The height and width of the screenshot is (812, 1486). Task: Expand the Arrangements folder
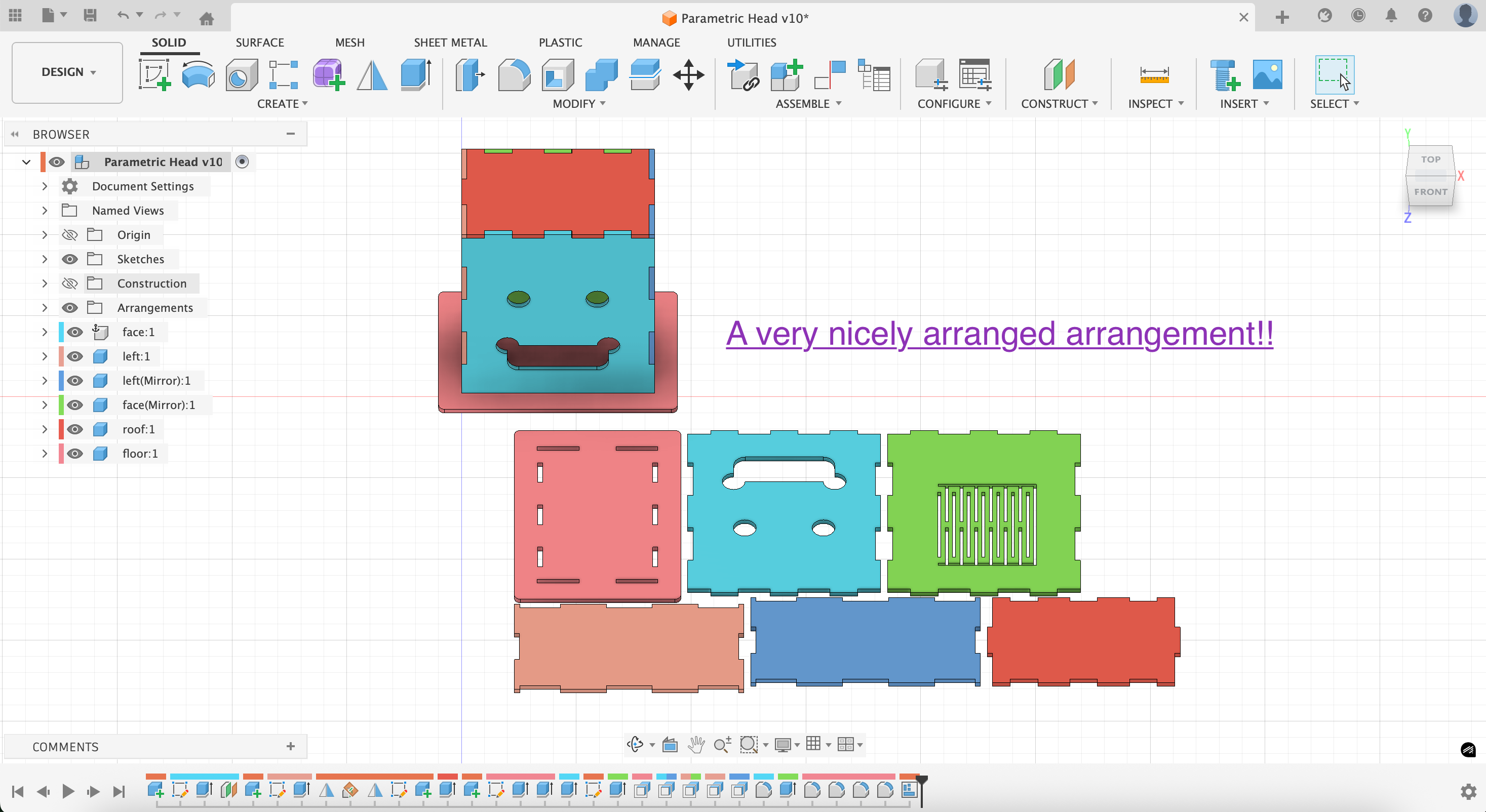(x=45, y=307)
